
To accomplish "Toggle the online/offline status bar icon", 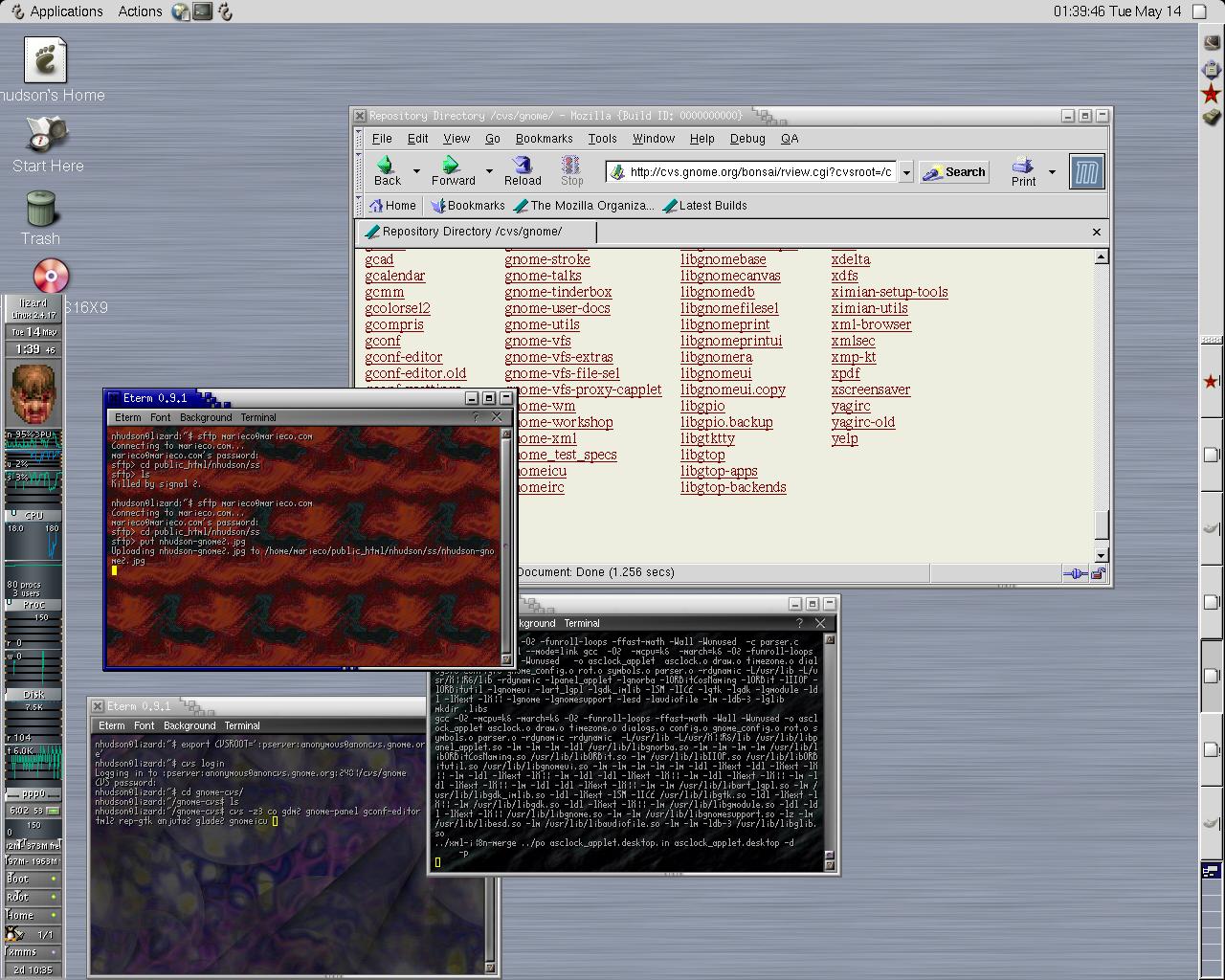I will (1075, 573).
